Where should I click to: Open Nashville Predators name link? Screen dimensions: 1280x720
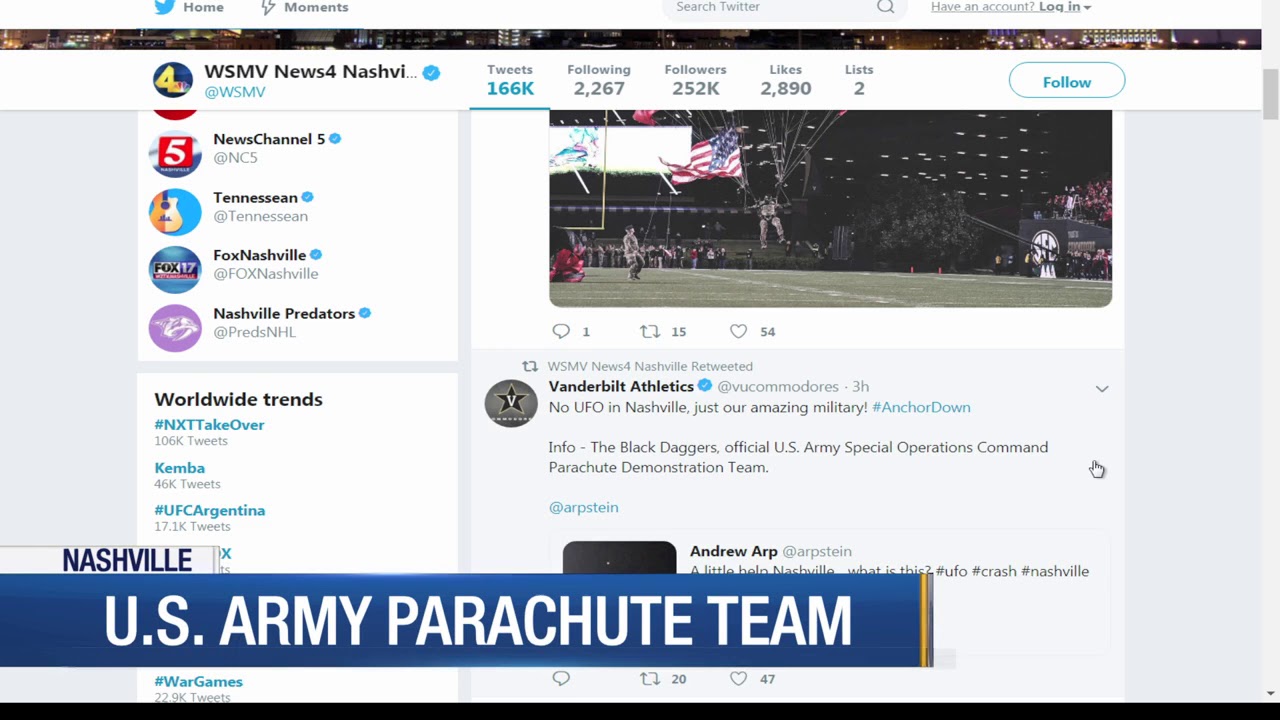tap(284, 313)
